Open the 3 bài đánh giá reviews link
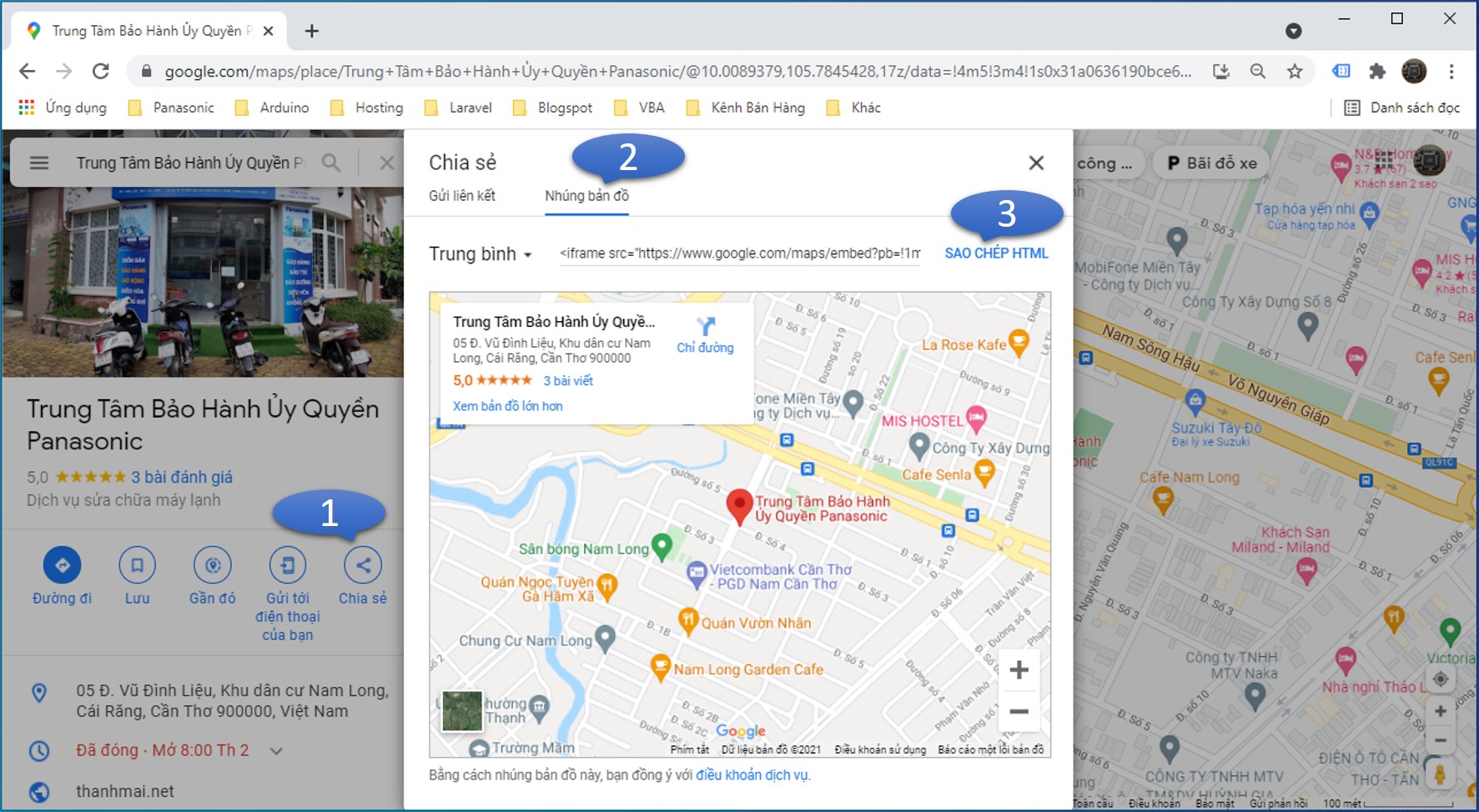The width and height of the screenshot is (1479, 812). click(x=182, y=477)
